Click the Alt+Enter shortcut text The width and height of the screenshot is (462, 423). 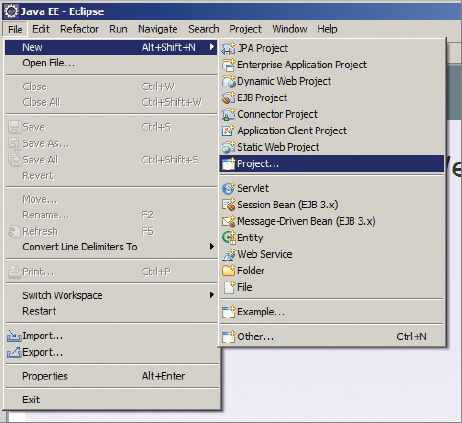(163, 376)
